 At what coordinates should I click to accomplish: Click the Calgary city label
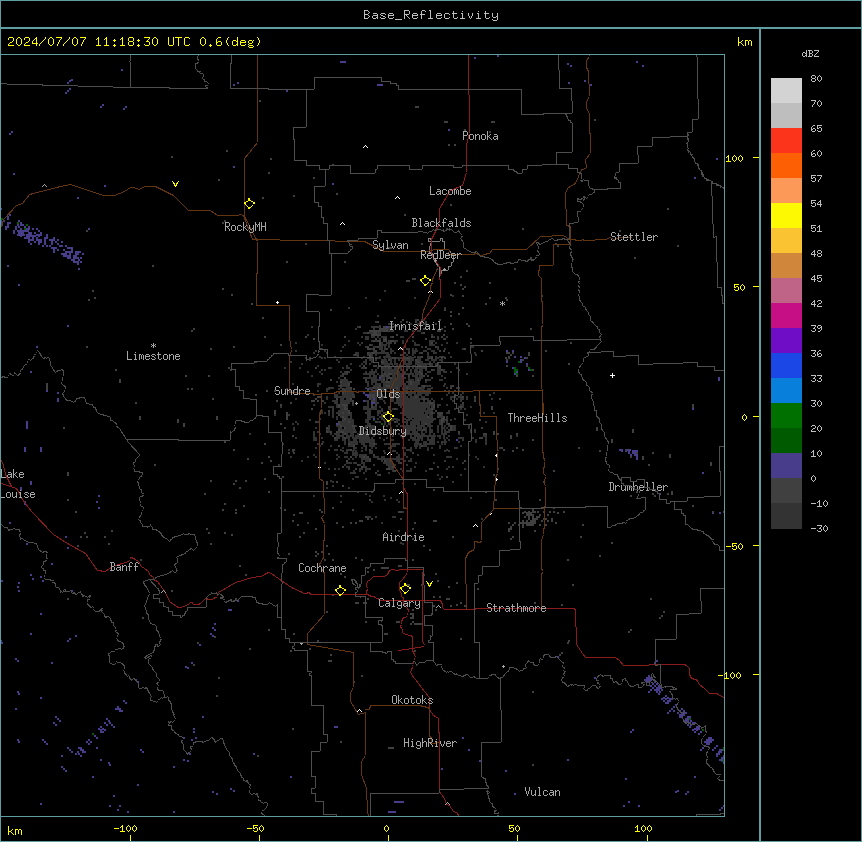pos(399,603)
